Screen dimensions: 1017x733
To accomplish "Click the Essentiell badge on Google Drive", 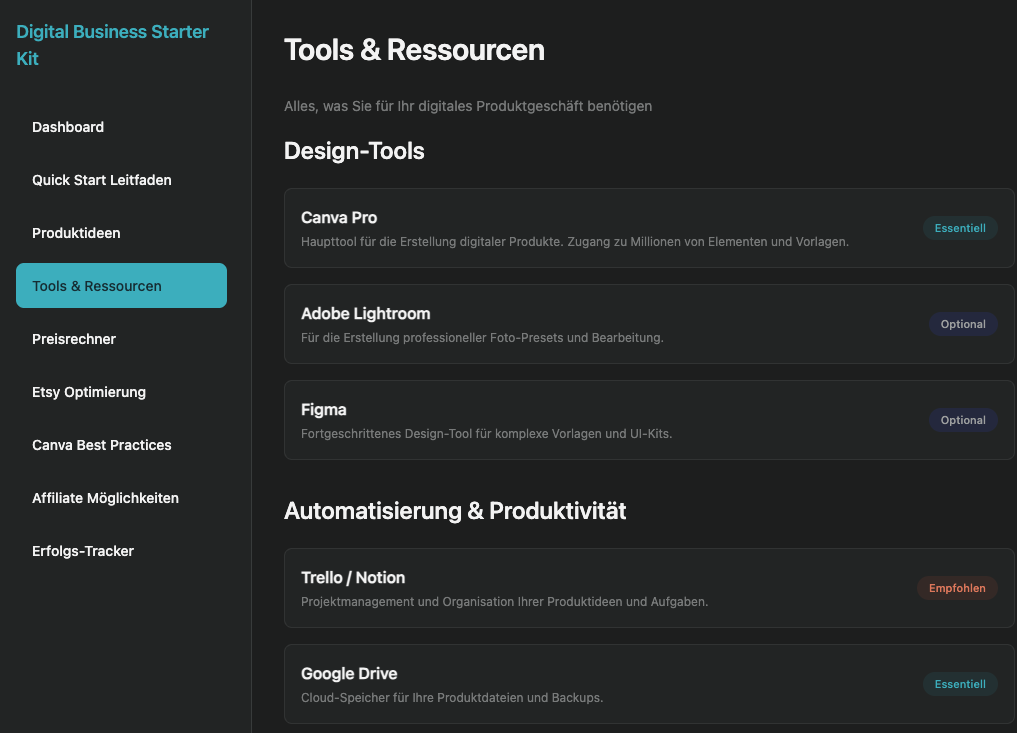I will coord(960,684).
